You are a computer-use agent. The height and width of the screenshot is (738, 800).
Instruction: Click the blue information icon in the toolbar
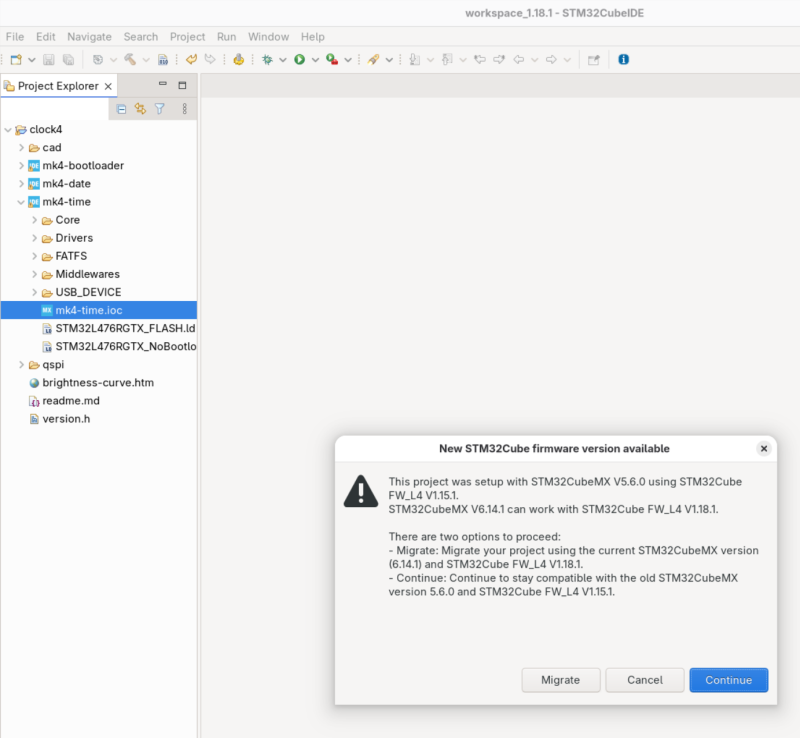(623, 60)
